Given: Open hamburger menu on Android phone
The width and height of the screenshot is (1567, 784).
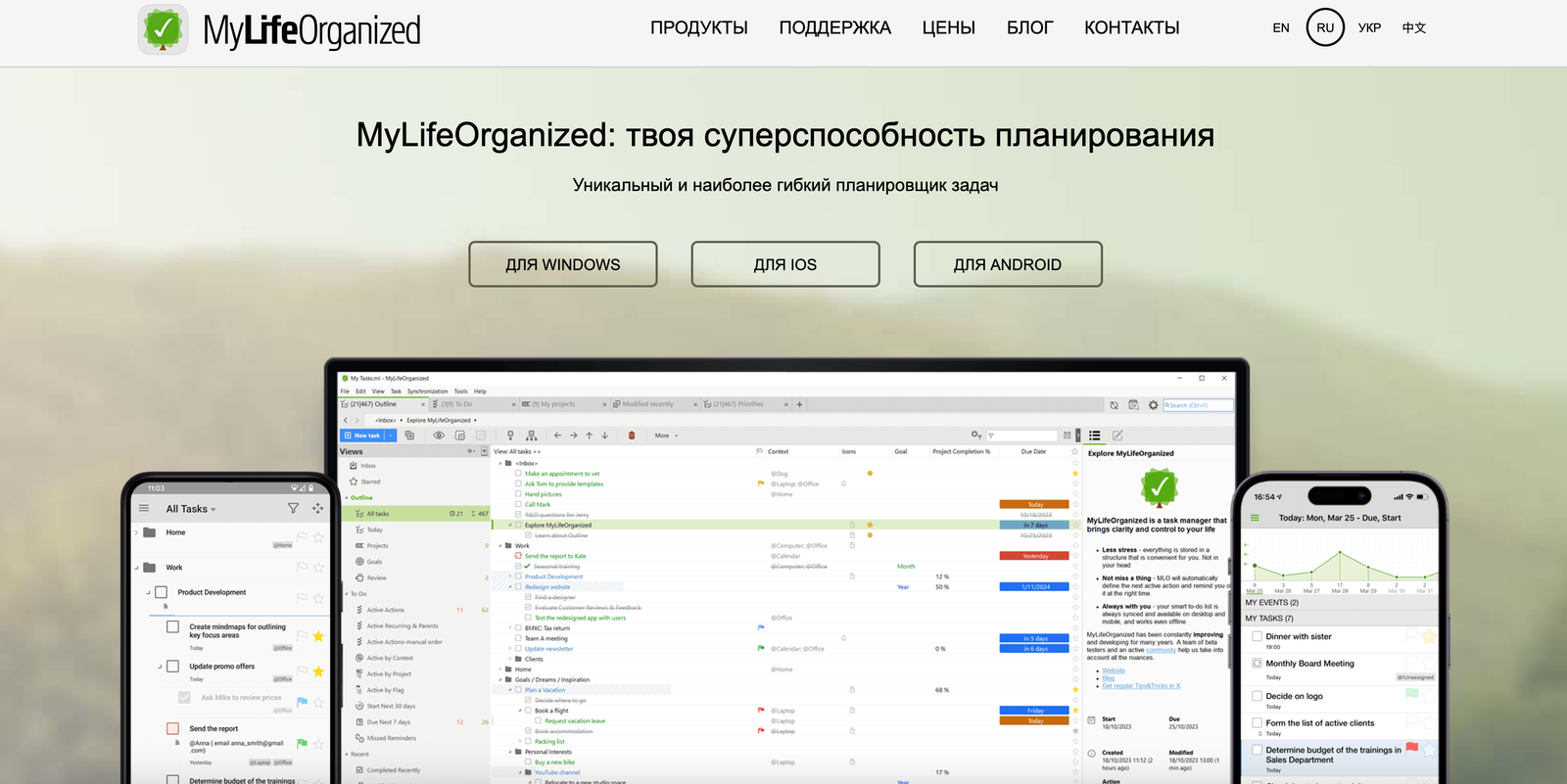Looking at the screenshot, I should pyautogui.click(x=144, y=508).
